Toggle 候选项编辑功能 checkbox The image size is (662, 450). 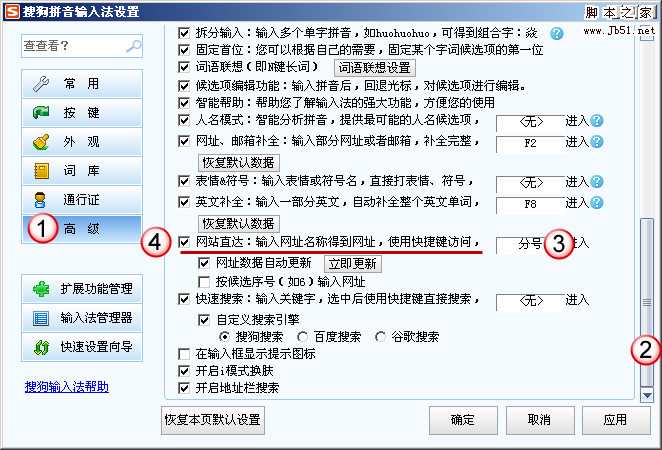(x=184, y=86)
